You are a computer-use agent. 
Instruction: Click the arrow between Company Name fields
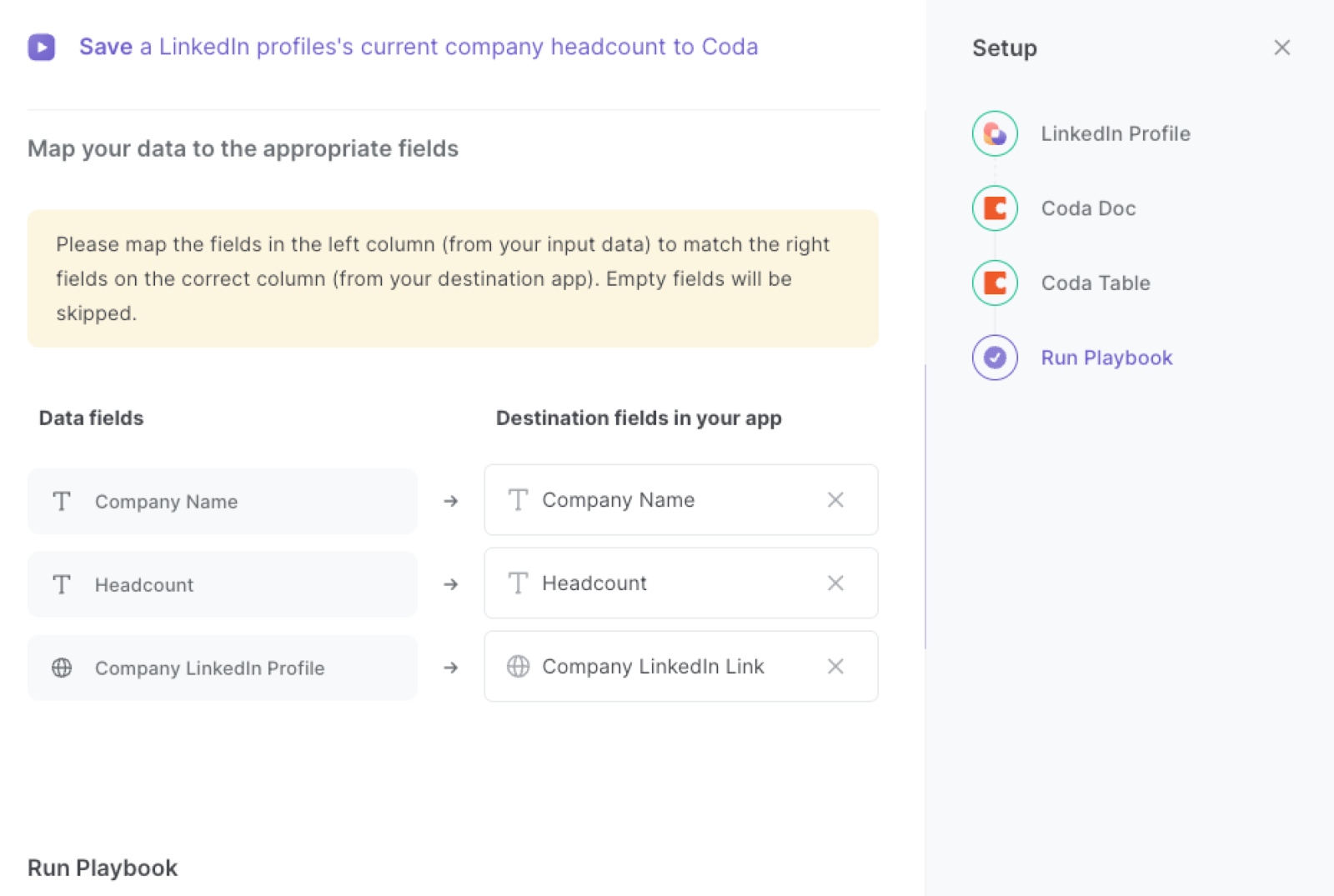pyautogui.click(x=451, y=501)
